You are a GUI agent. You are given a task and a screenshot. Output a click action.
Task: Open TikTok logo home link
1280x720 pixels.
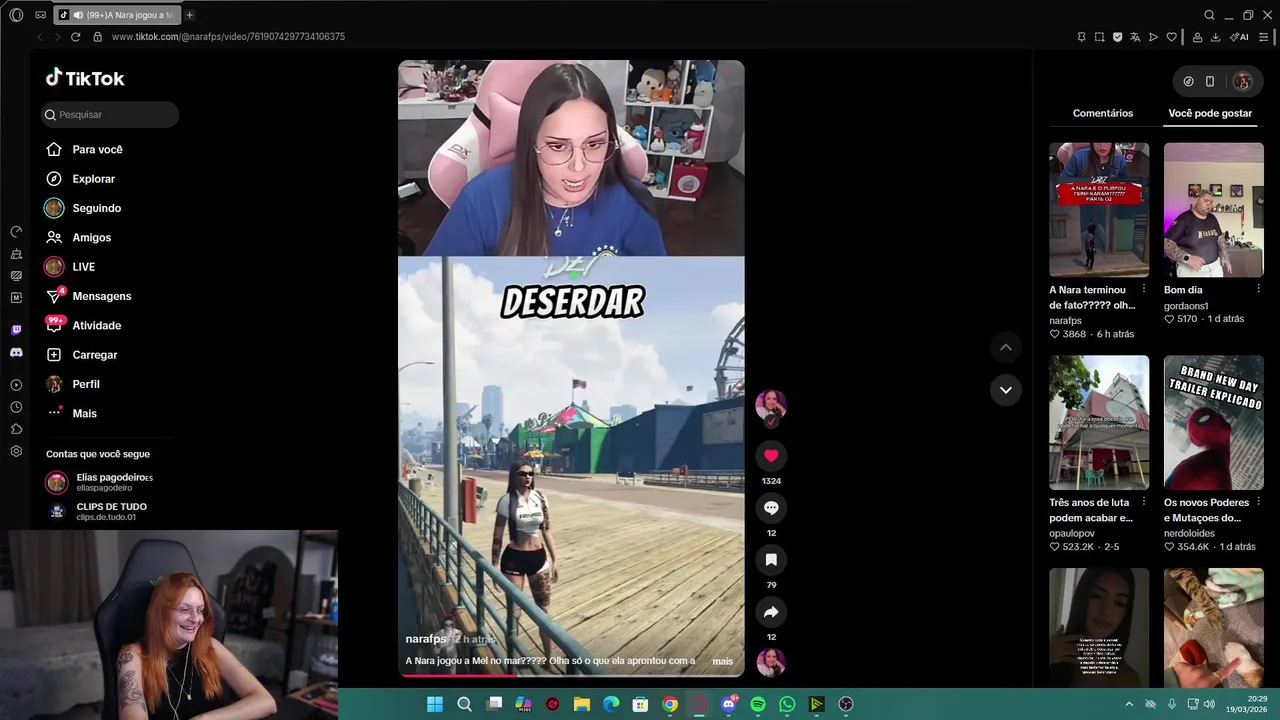tap(85, 78)
